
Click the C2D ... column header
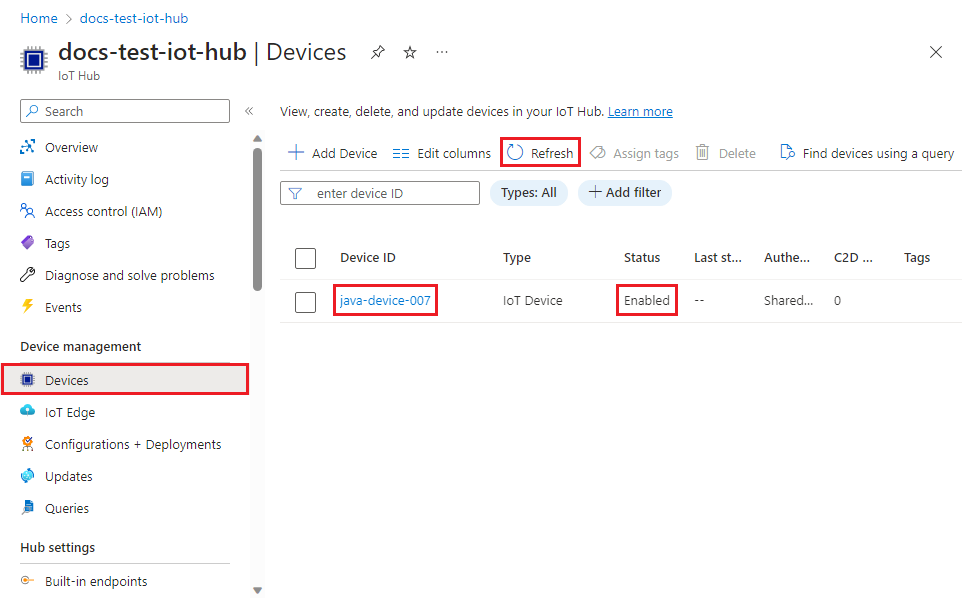click(x=853, y=258)
